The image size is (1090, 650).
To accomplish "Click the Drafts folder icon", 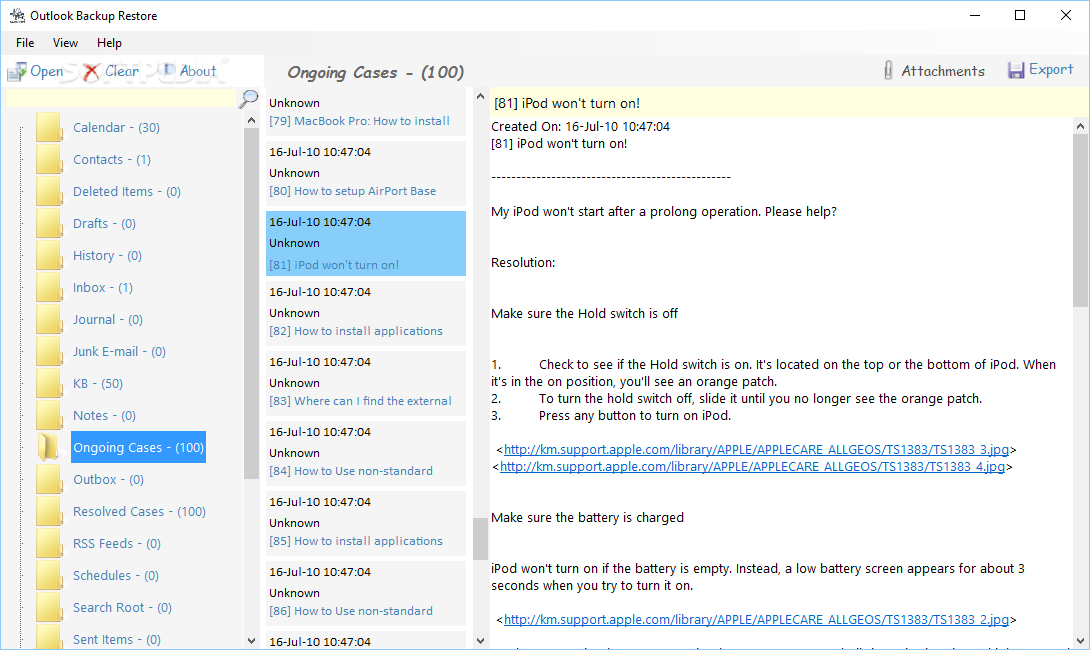I will 49,223.
